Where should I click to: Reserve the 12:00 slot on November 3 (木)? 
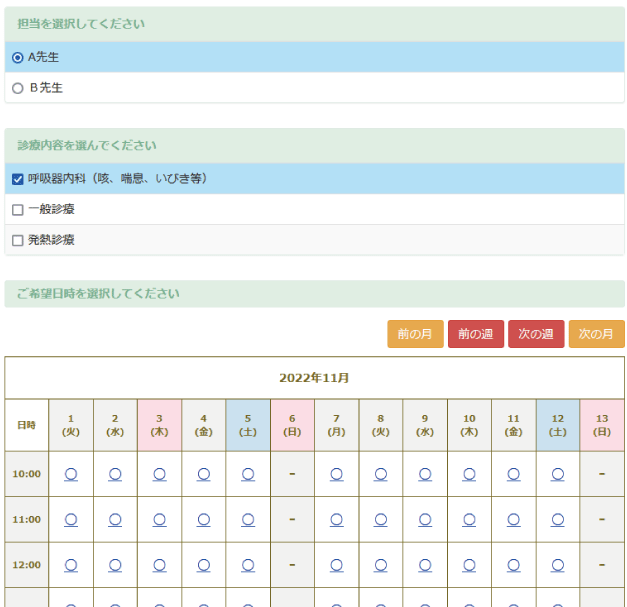click(x=159, y=565)
